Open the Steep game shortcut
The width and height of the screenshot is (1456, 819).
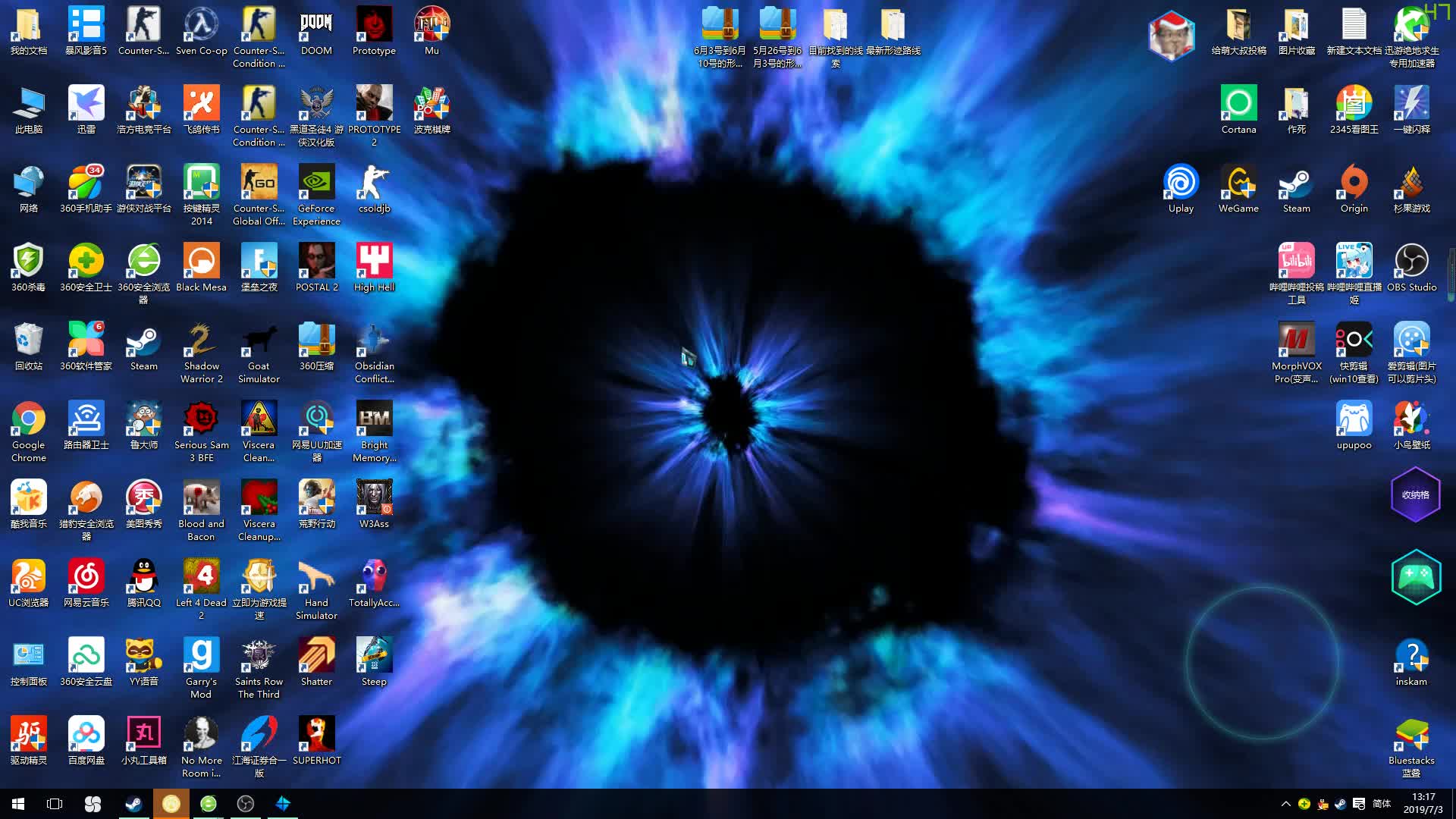click(x=374, y=662)
